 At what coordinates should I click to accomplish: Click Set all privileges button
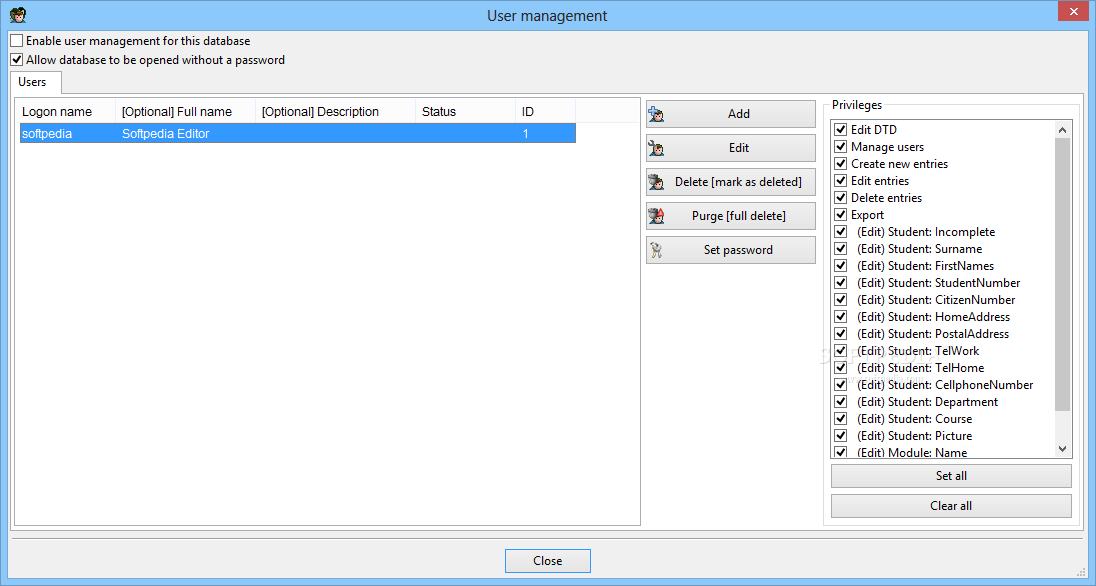[951, 476]
